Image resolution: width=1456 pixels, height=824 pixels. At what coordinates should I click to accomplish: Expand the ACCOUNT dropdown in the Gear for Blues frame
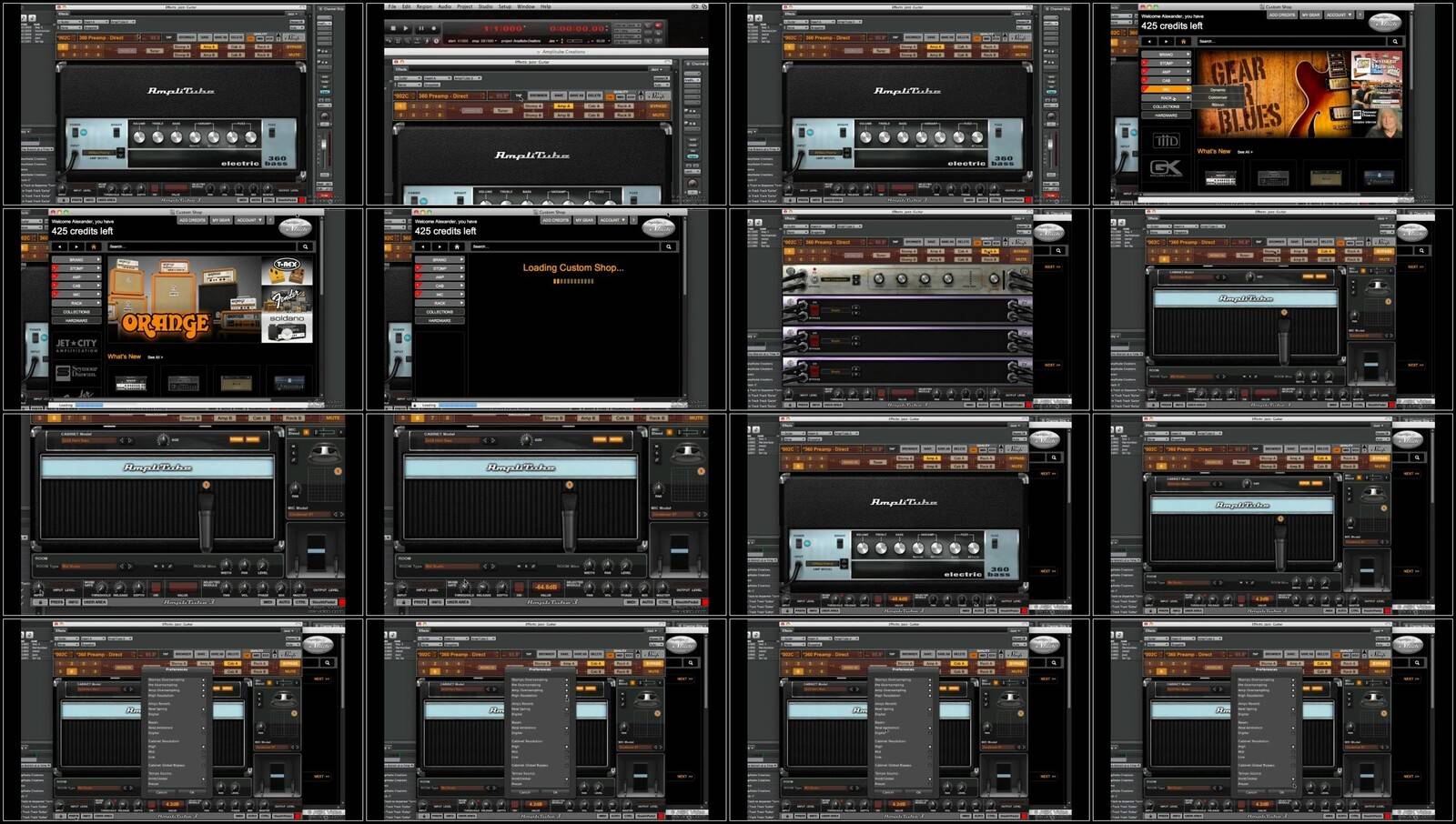1339,15
